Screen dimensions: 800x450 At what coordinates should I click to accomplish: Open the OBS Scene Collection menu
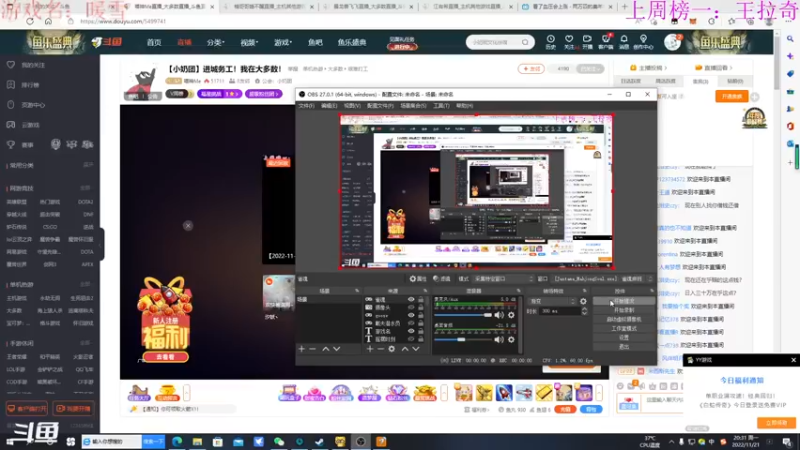[413, 106]
